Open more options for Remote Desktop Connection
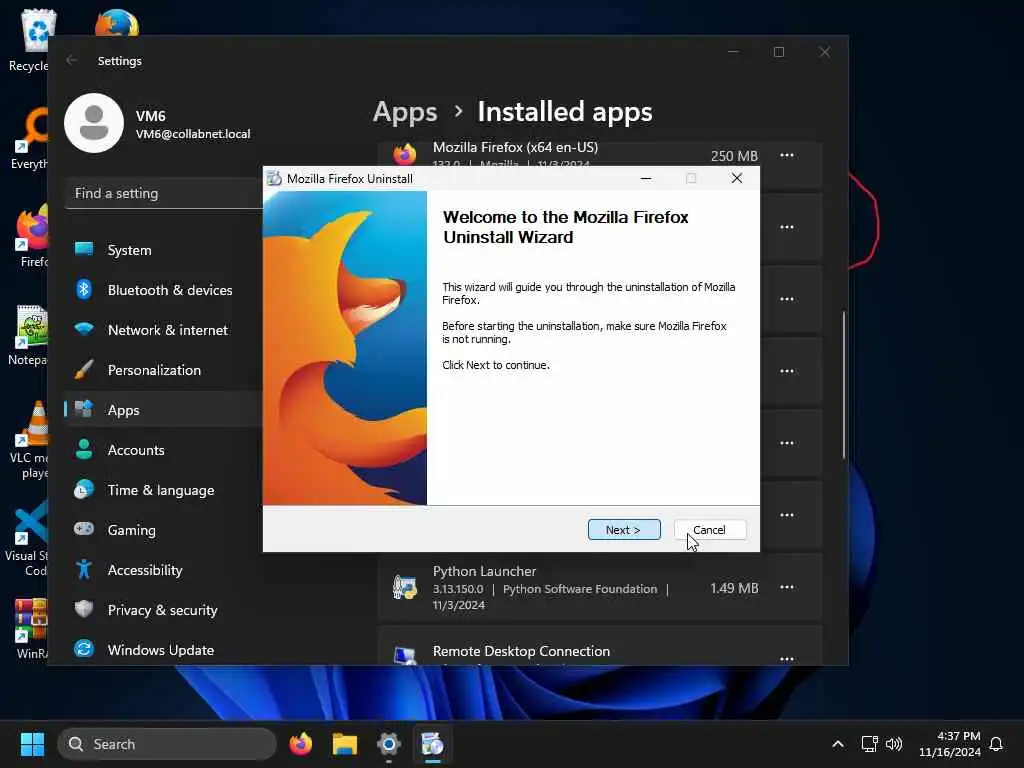 (x=787, y=659)
